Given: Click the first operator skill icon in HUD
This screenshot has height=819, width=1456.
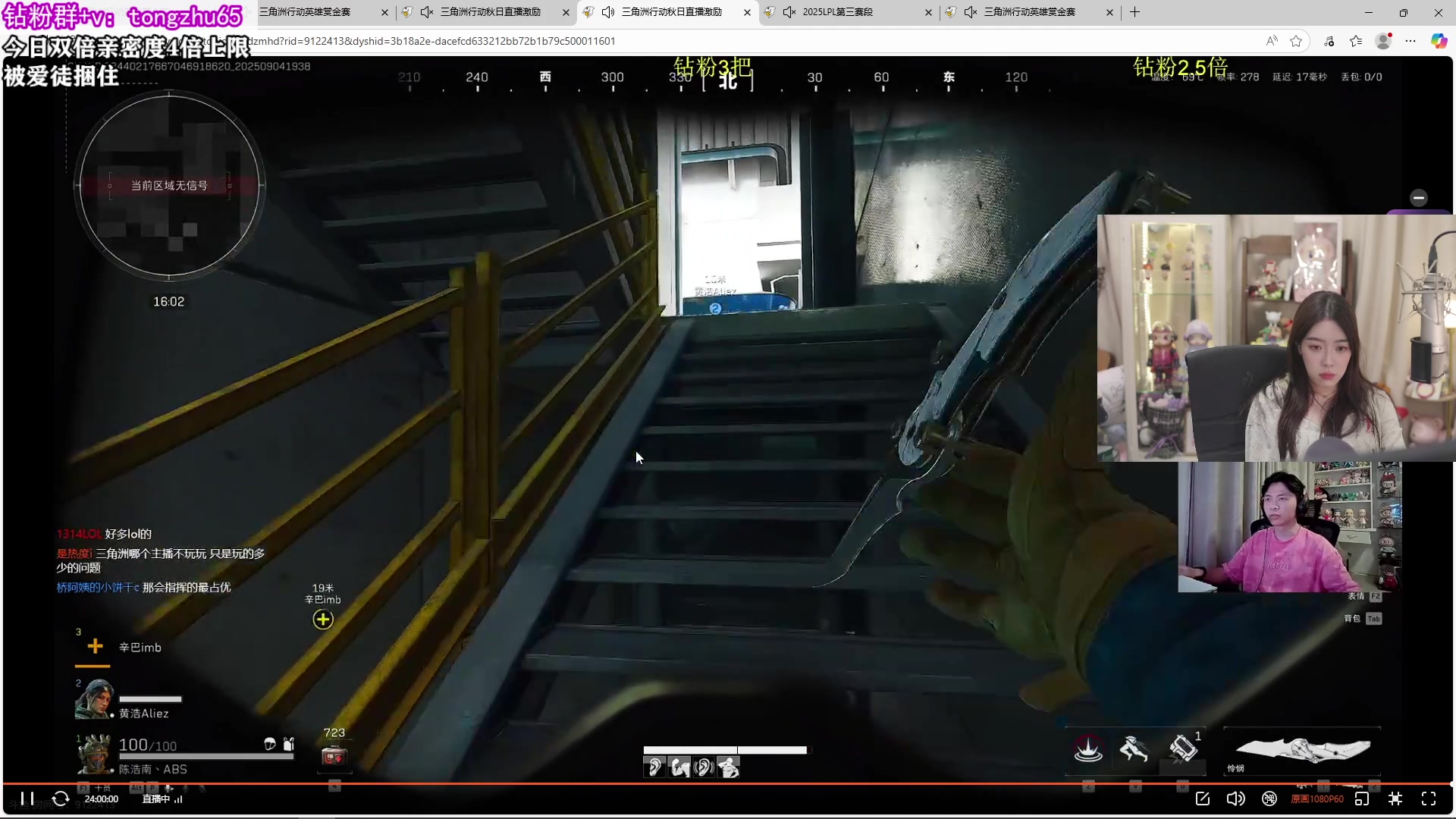Looking at the screenshot, I should click(x=1088, y=749).
